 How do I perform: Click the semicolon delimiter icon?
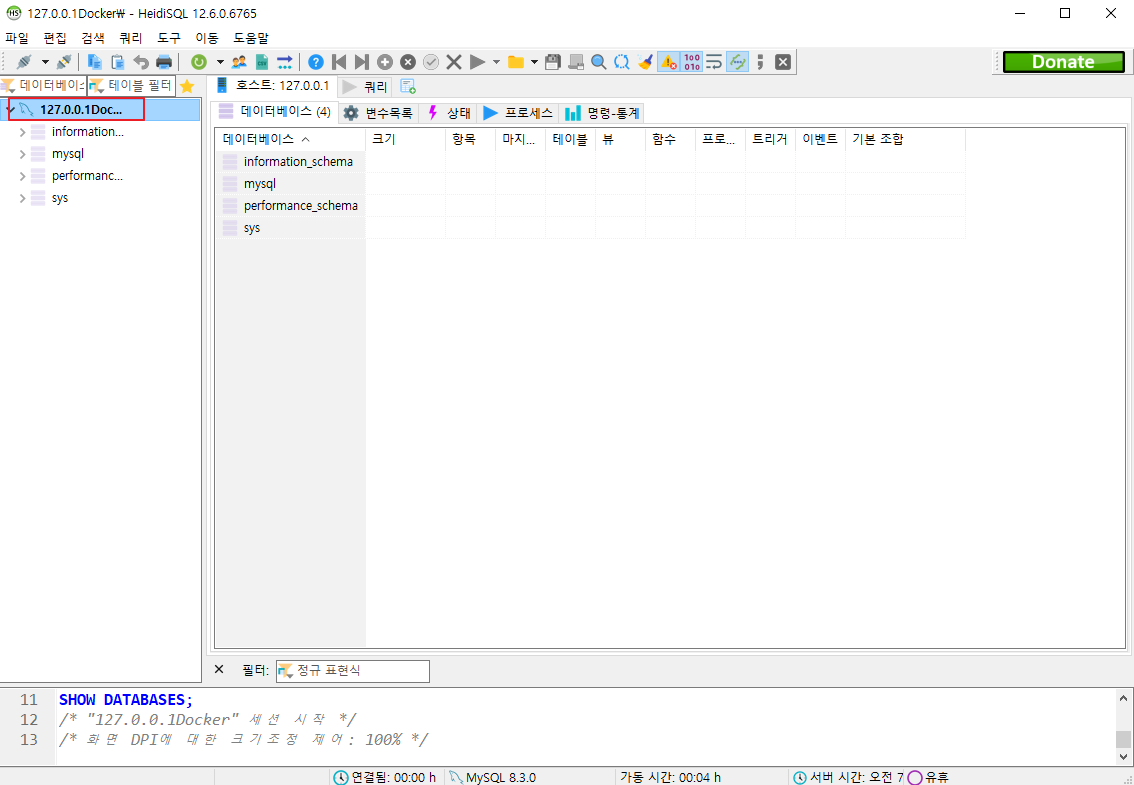760,62
